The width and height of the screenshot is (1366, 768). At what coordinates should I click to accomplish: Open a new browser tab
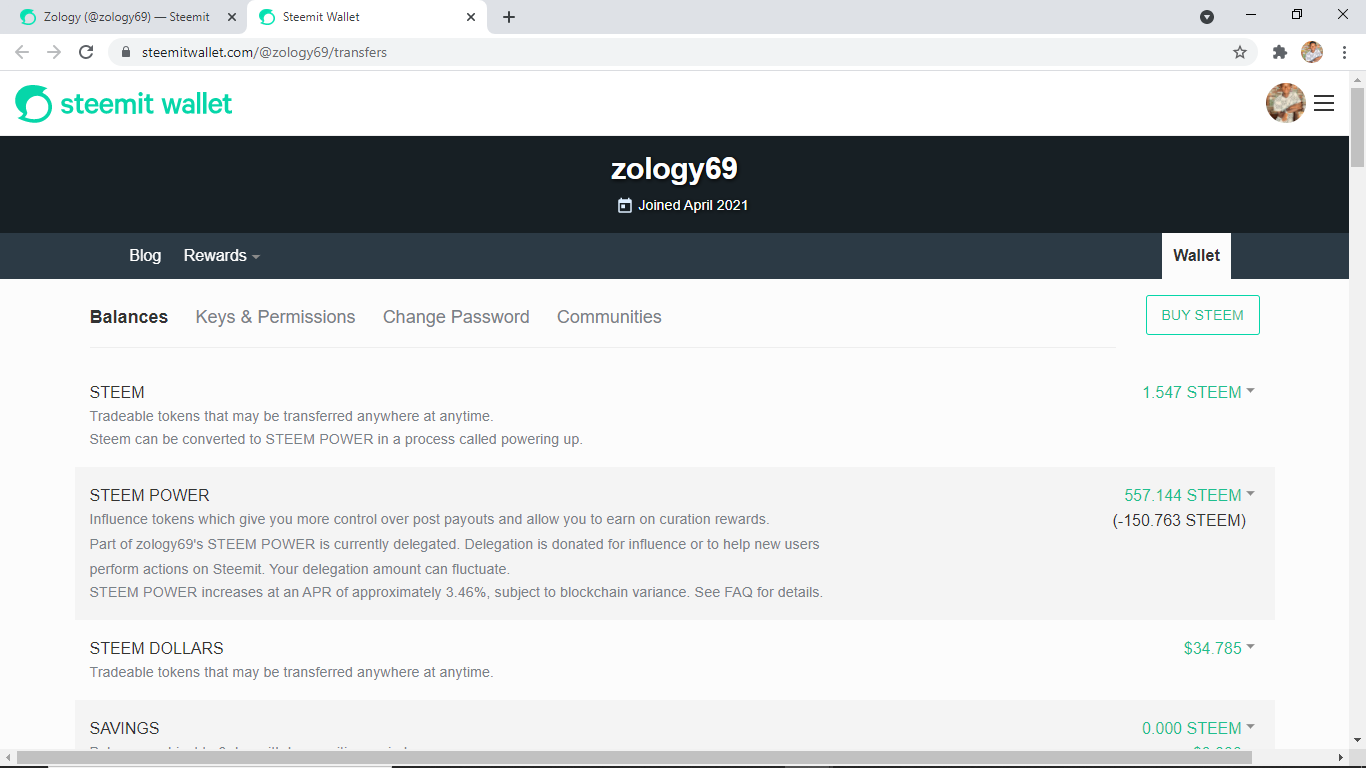[509, 17]
